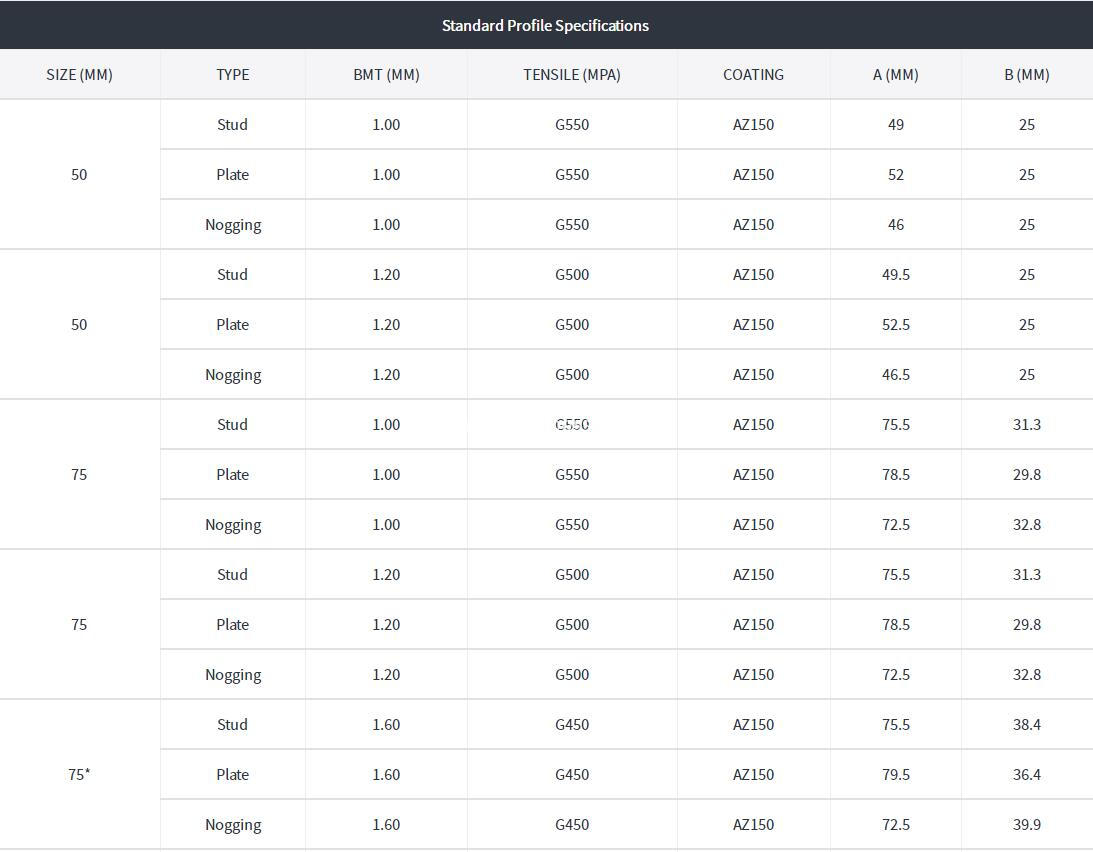Select the 75* size cell
This screenshot has width=1093, height=852.
79,774
